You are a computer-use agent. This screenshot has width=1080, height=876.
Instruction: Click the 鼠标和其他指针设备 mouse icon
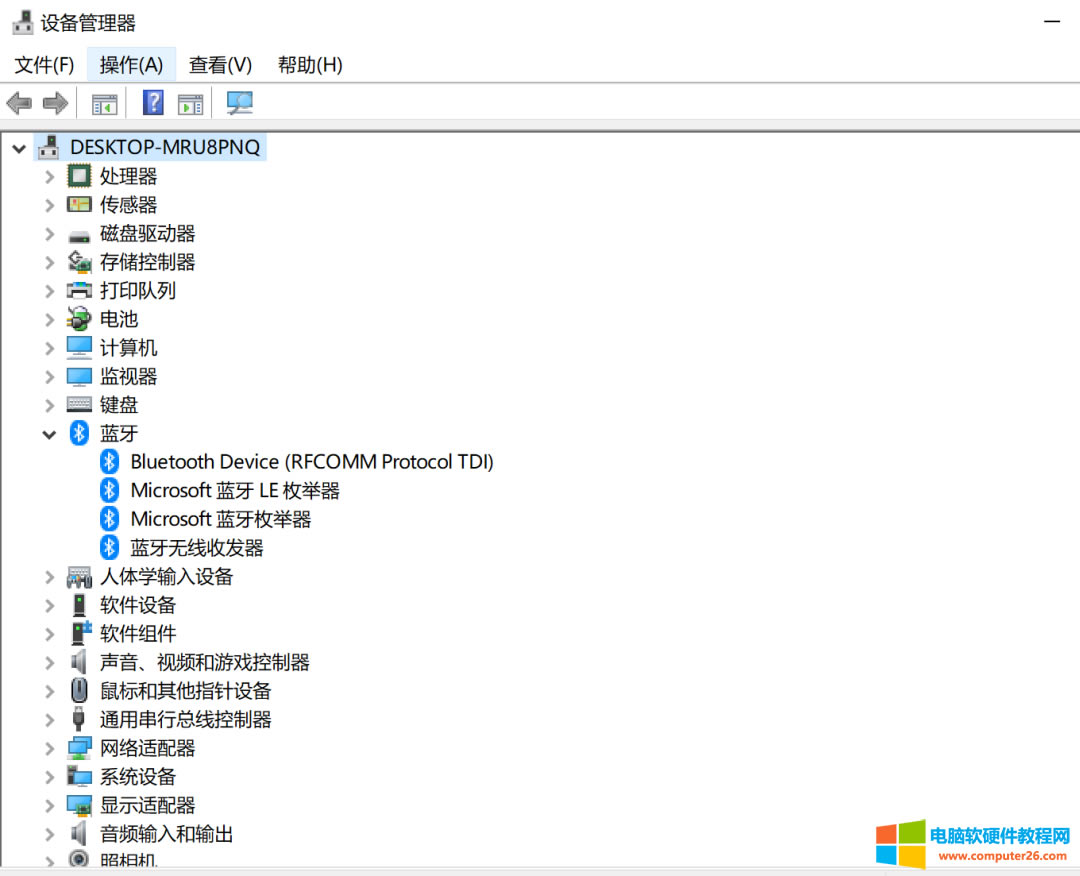(79, 690)
